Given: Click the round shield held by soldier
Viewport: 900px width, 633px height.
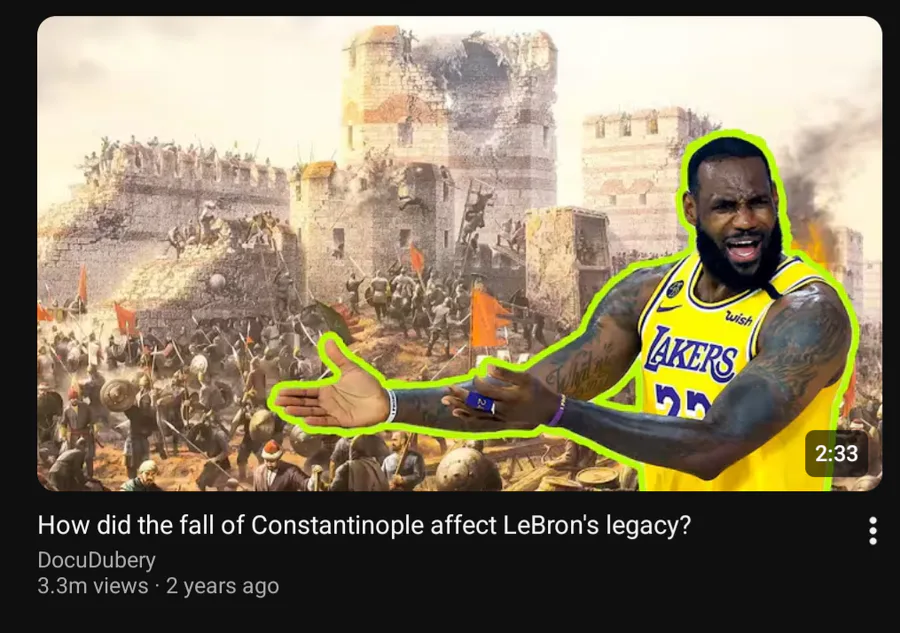Looking at the screenshot, I should tap(118, 395).
